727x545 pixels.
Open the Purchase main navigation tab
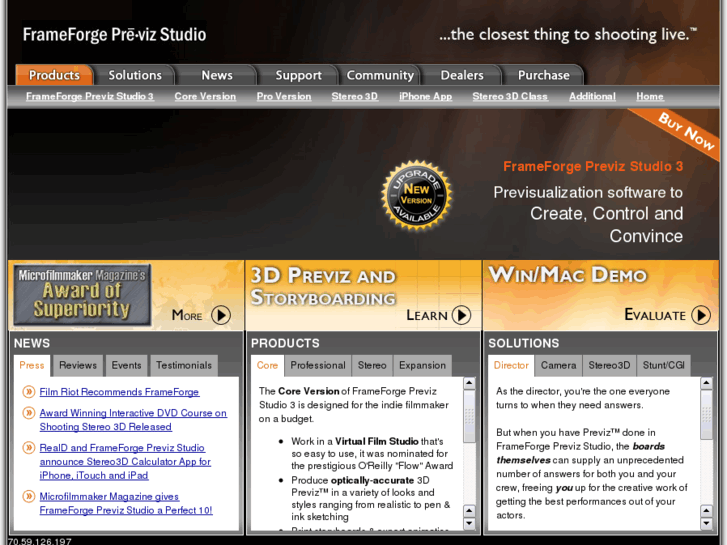(543, 75)
